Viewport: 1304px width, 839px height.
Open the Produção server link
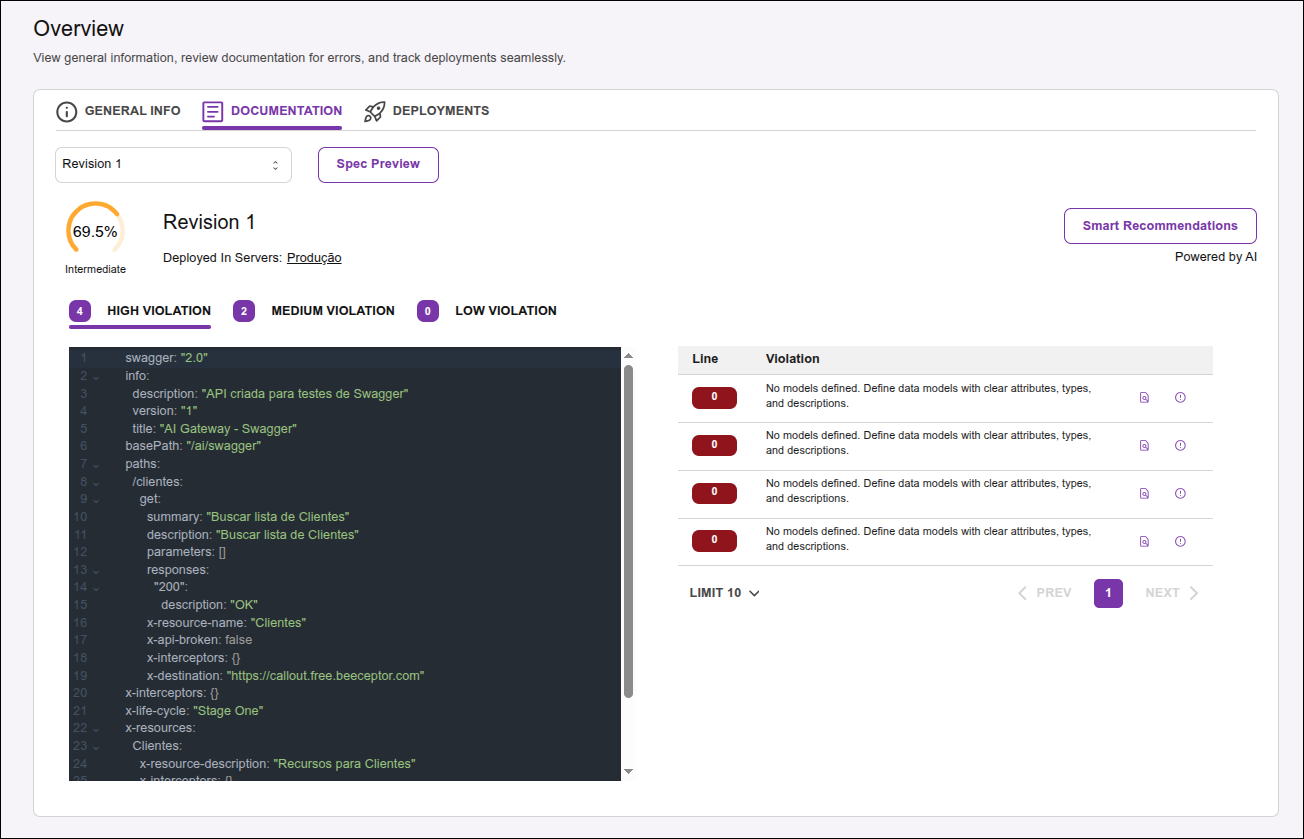click(314, 257)
